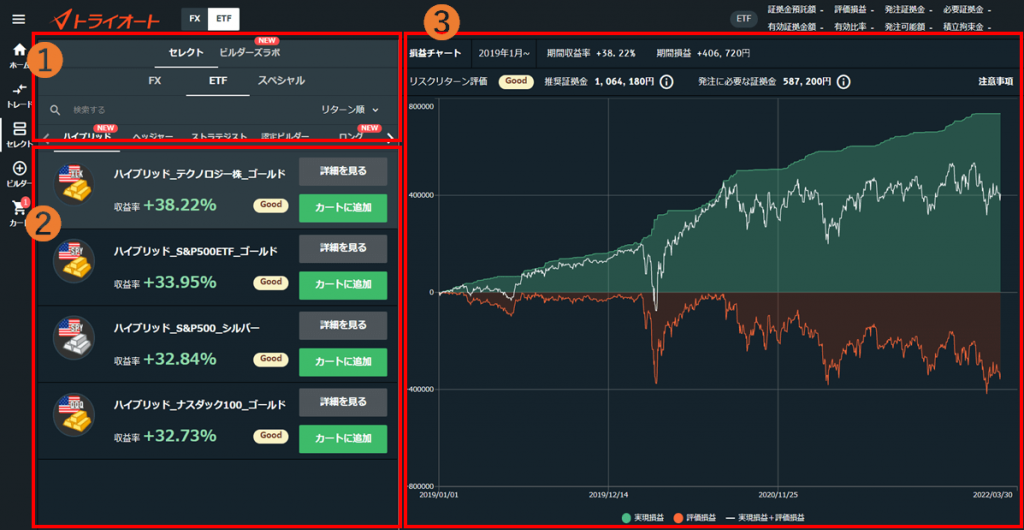Click the TriAuto logo
The width and height of the screenshot is (1024, 530).
tap(106, 20)
